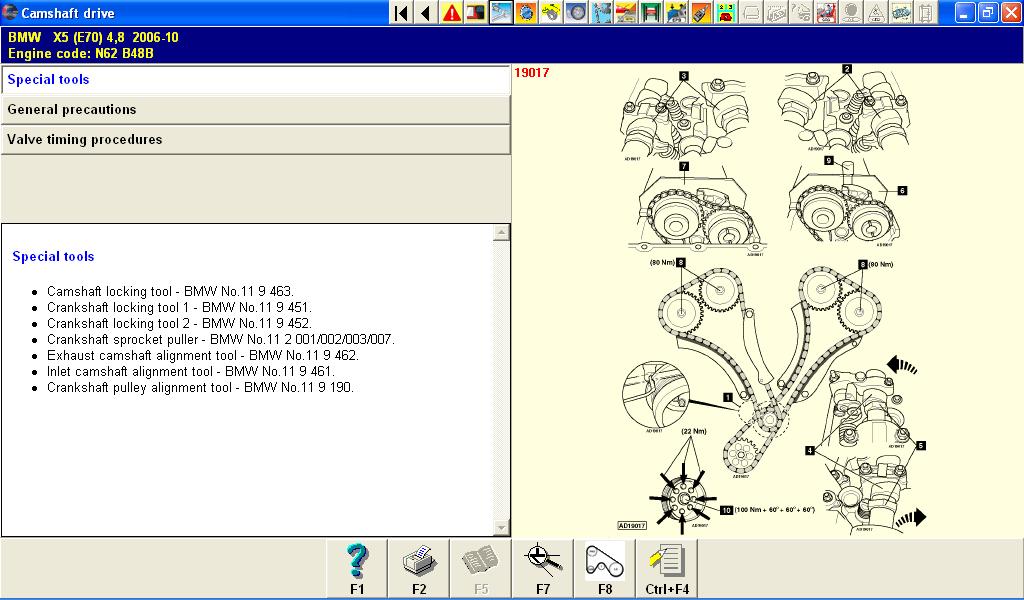Go to the first page arrow icon
Screen dimensions: 1024x600
[x=402, y=12]
